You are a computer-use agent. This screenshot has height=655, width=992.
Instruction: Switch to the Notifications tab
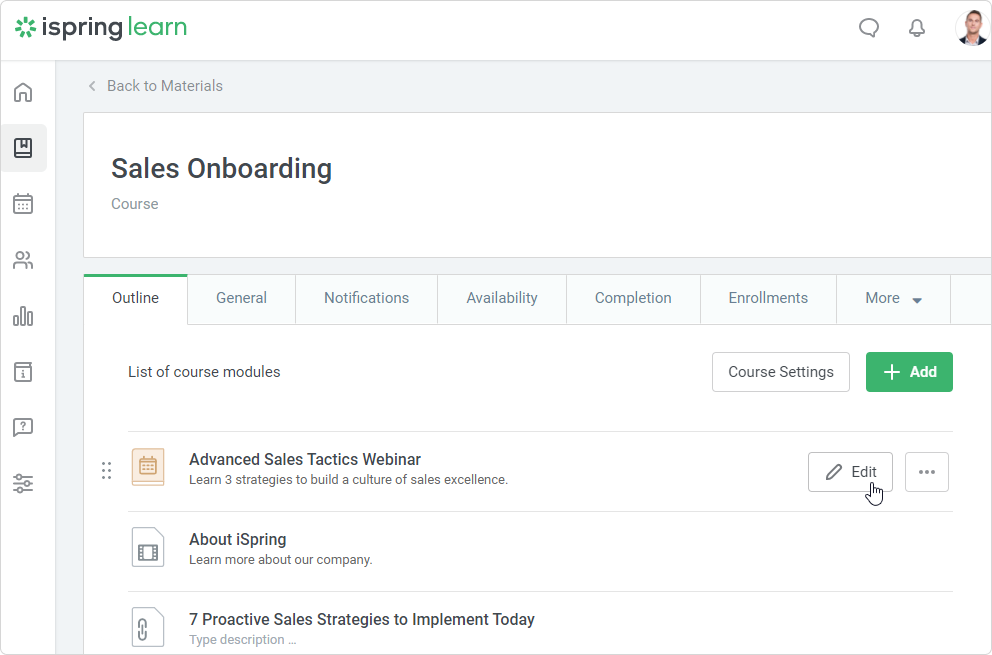click(x=366, y=298)
